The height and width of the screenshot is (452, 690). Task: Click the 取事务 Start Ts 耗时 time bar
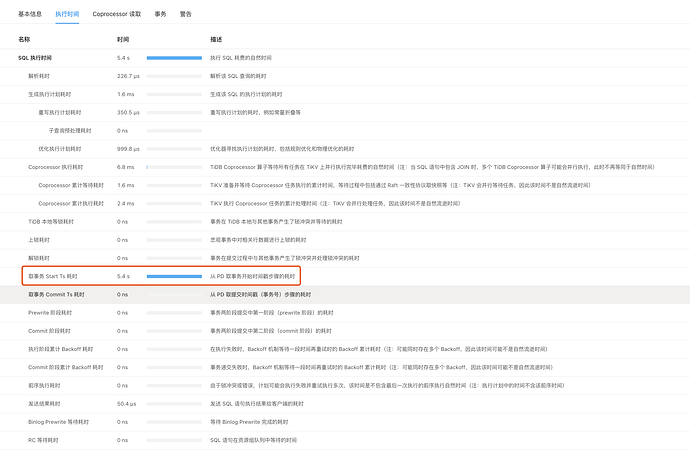[x=174, y=276]
